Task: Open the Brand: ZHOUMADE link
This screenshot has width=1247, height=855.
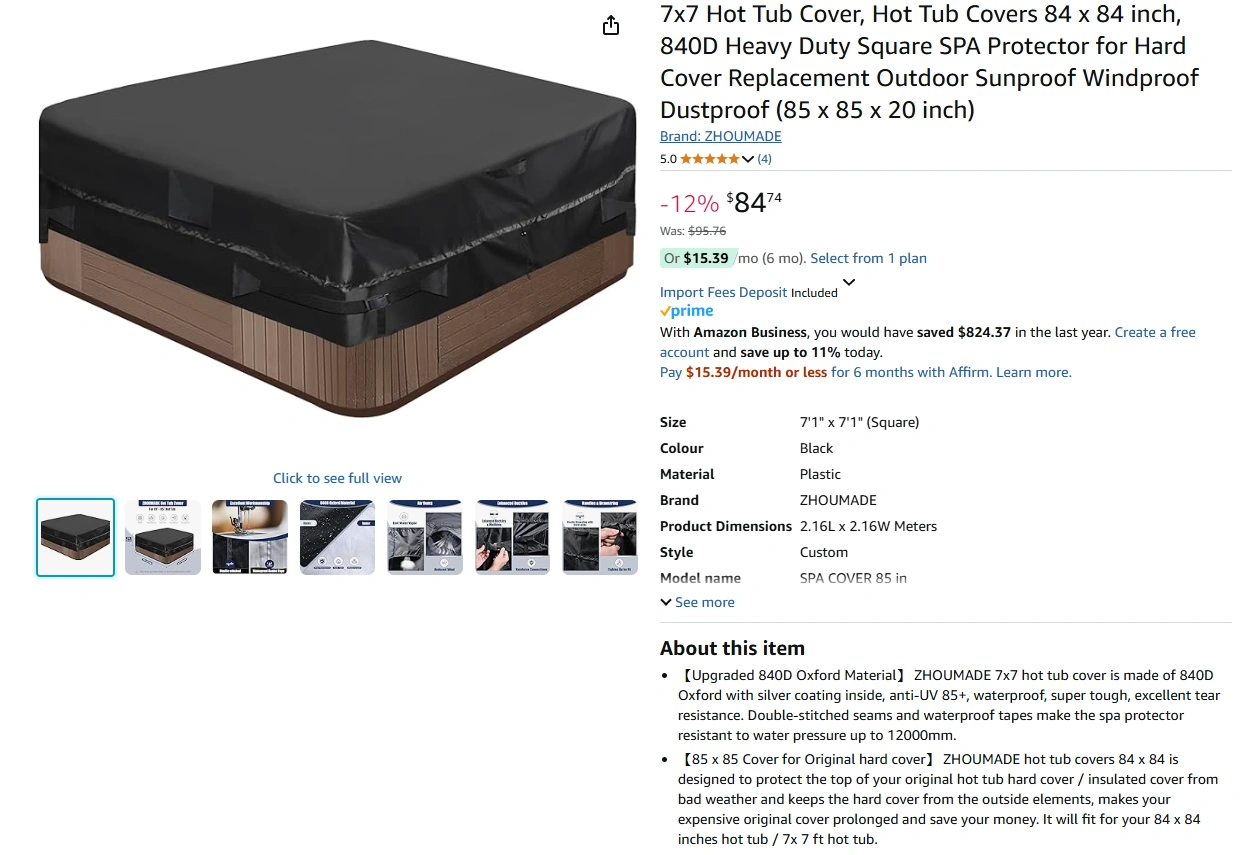Action: click(x=721, y=136)
